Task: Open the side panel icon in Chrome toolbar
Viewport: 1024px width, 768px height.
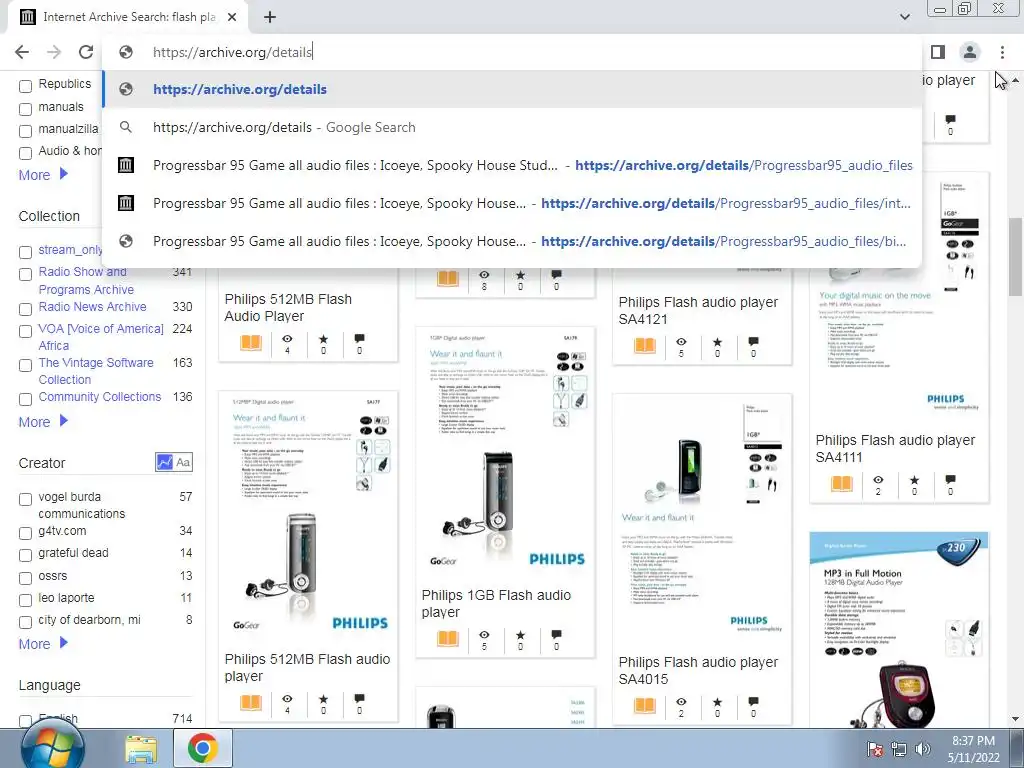Action: [938, 52]
